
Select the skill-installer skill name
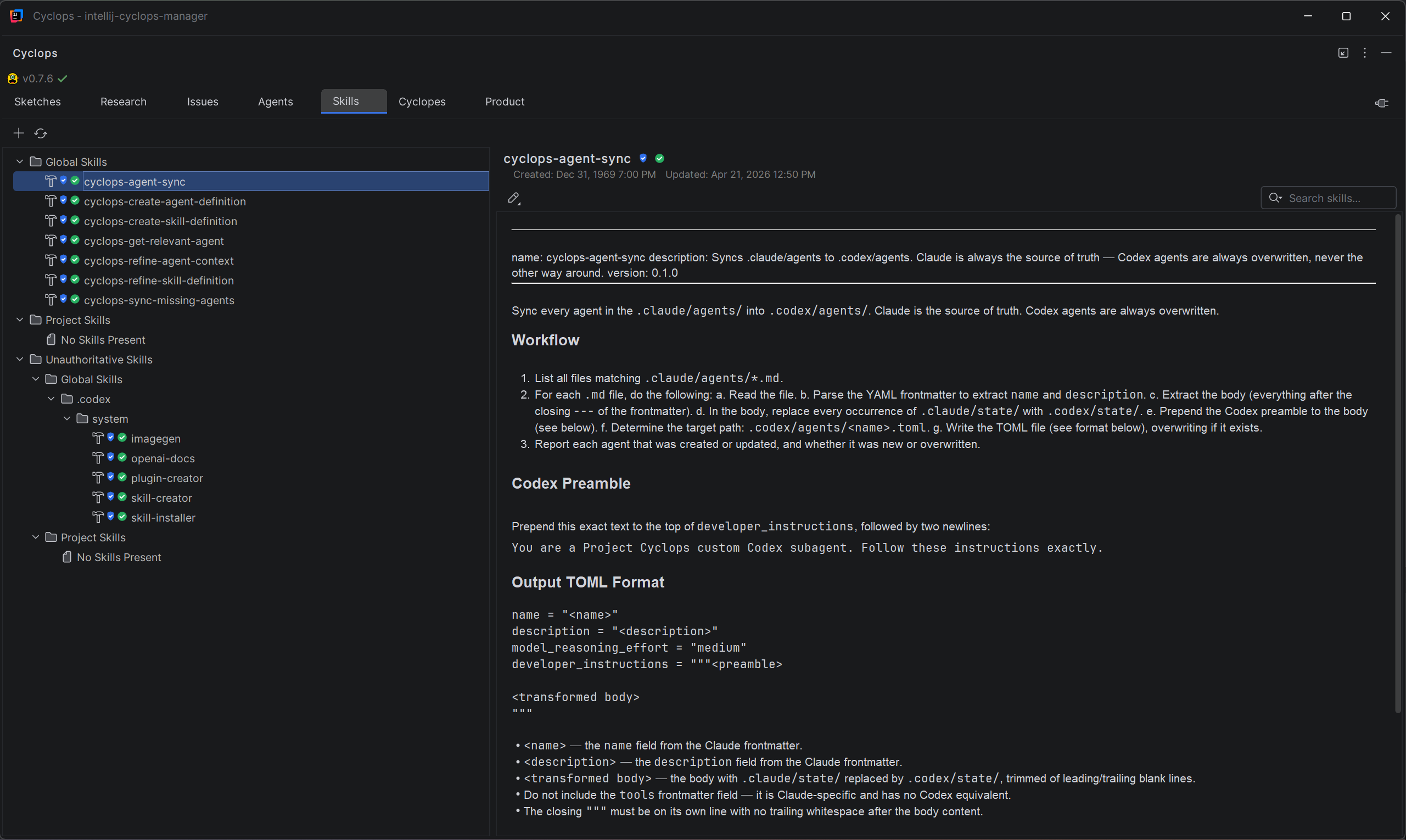tap(163, 518)
